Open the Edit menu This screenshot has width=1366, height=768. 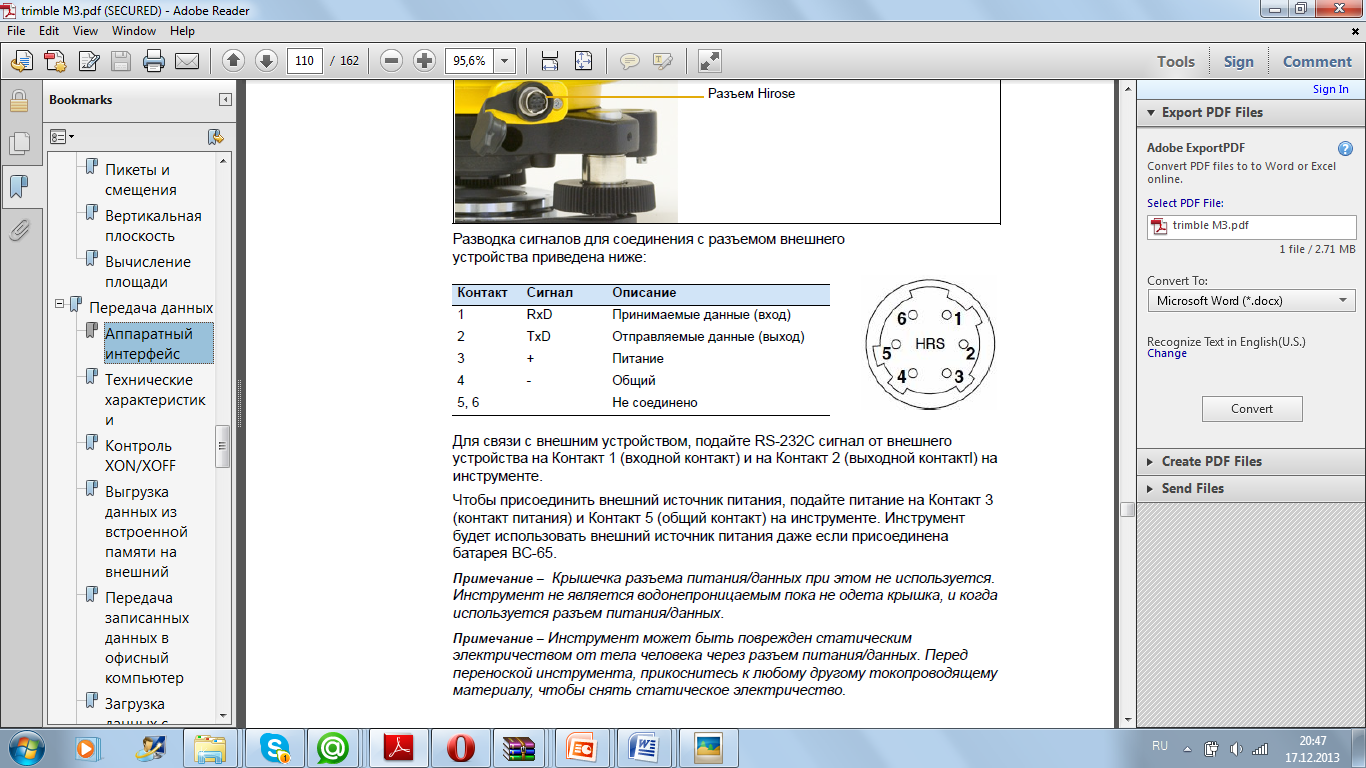click(49, 31)
